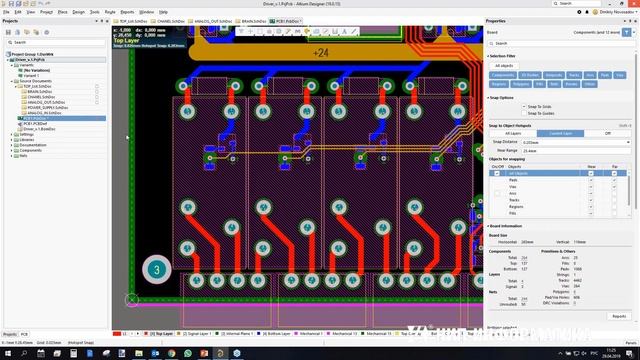Click the place line icon in PCB toolbar
The height and width of the screenshot is (360, 640).
pyautogui.click(x=354, y=31)
